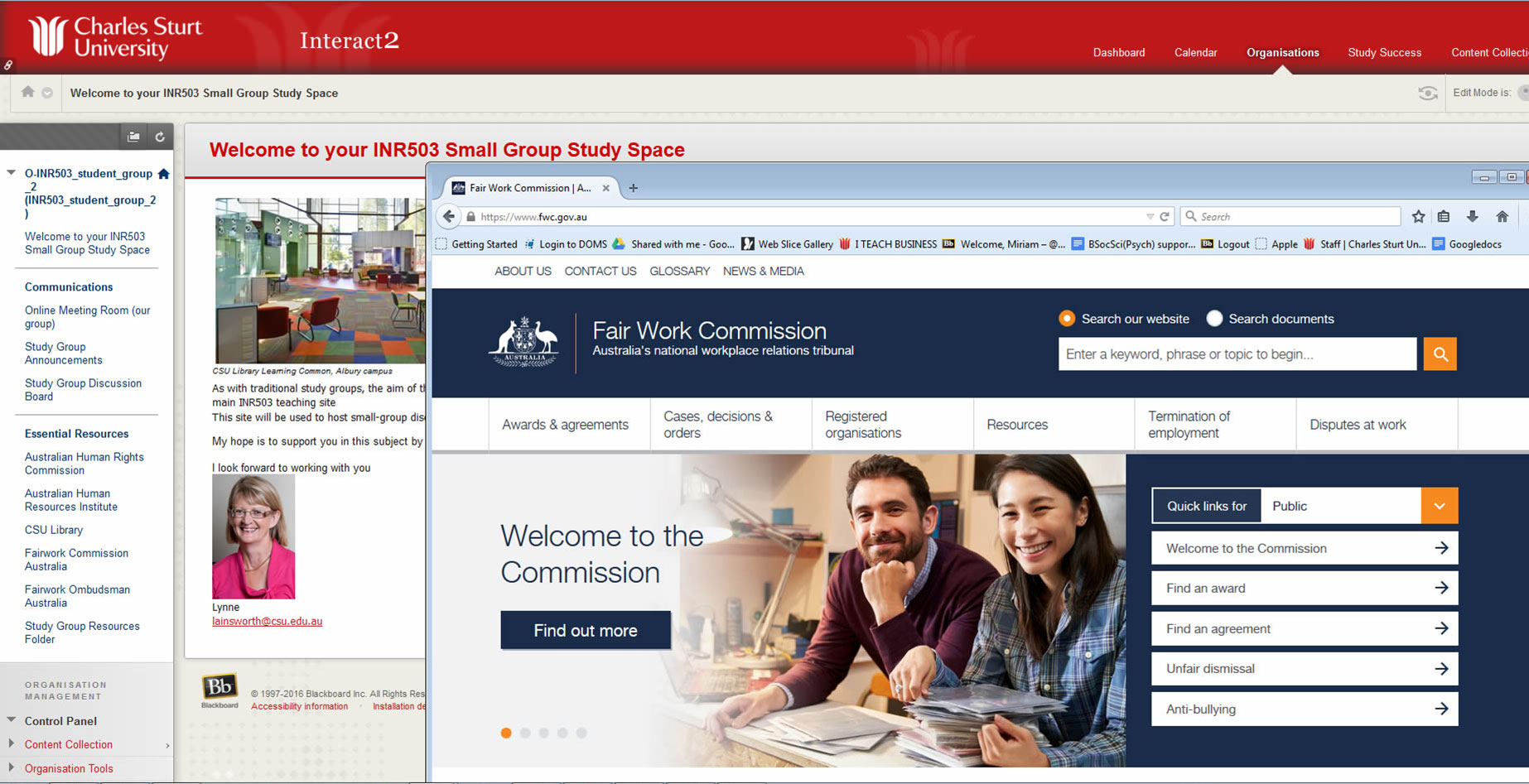Open the downloads arrow icon in Firefox
1529x784 pixels.
[x=1472, y=216]
